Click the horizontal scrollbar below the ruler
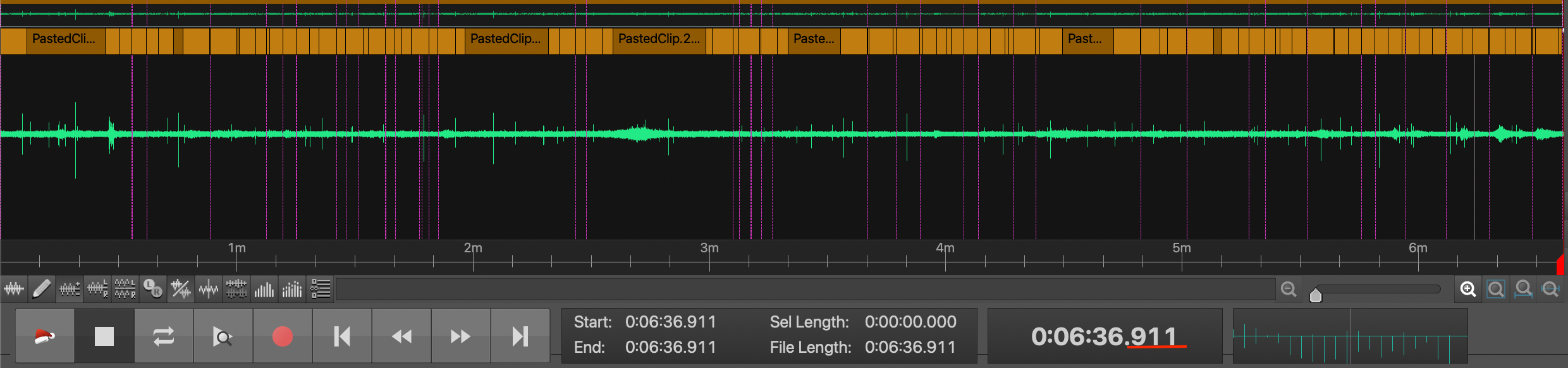 805,290
